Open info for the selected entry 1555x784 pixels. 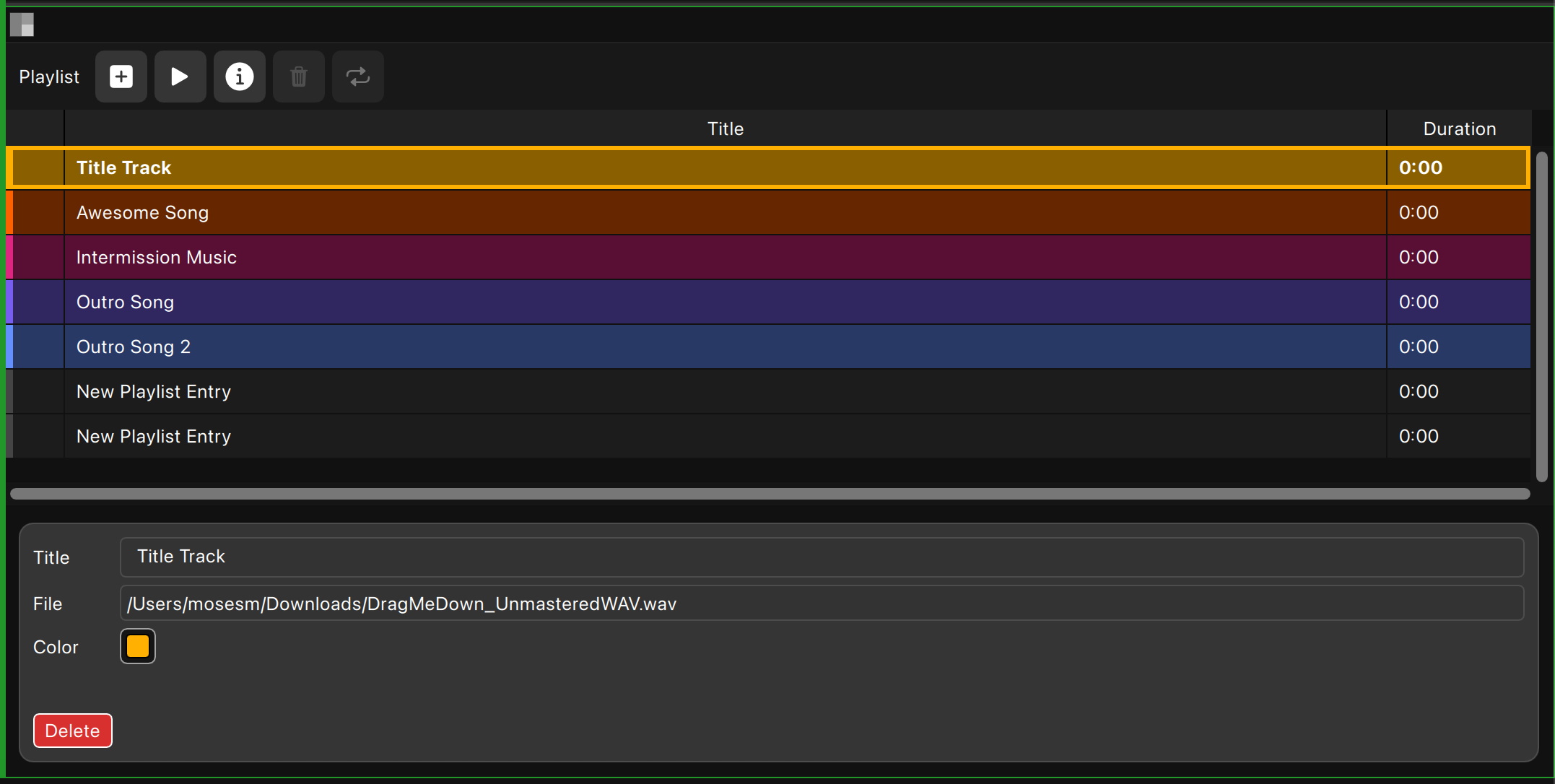click(239, 77)
